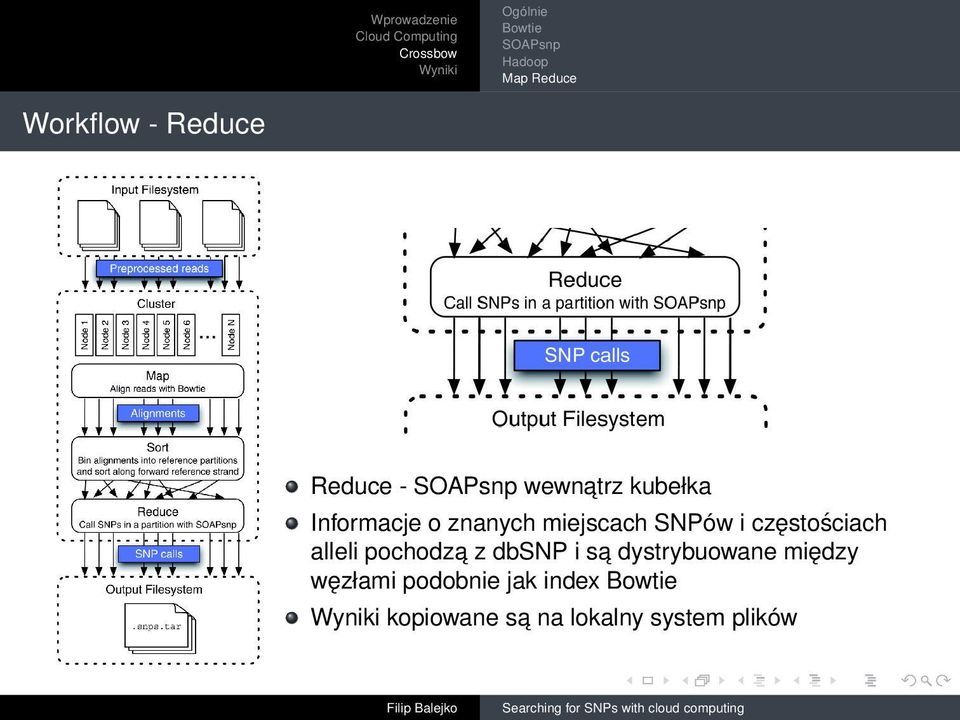
Task: Click footer title Searching for SNPs with cloud computing
Action: pyautogui.click(x=623, y=708)
